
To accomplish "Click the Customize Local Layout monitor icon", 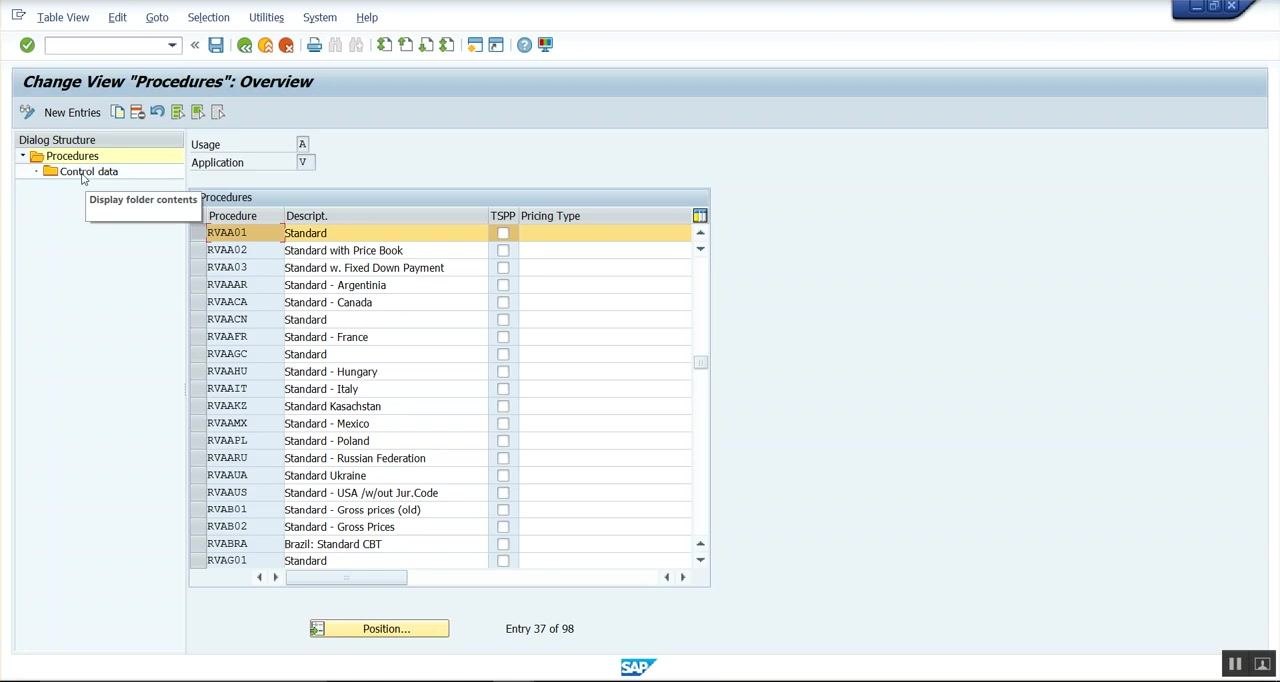I will [x=545, y=45].
